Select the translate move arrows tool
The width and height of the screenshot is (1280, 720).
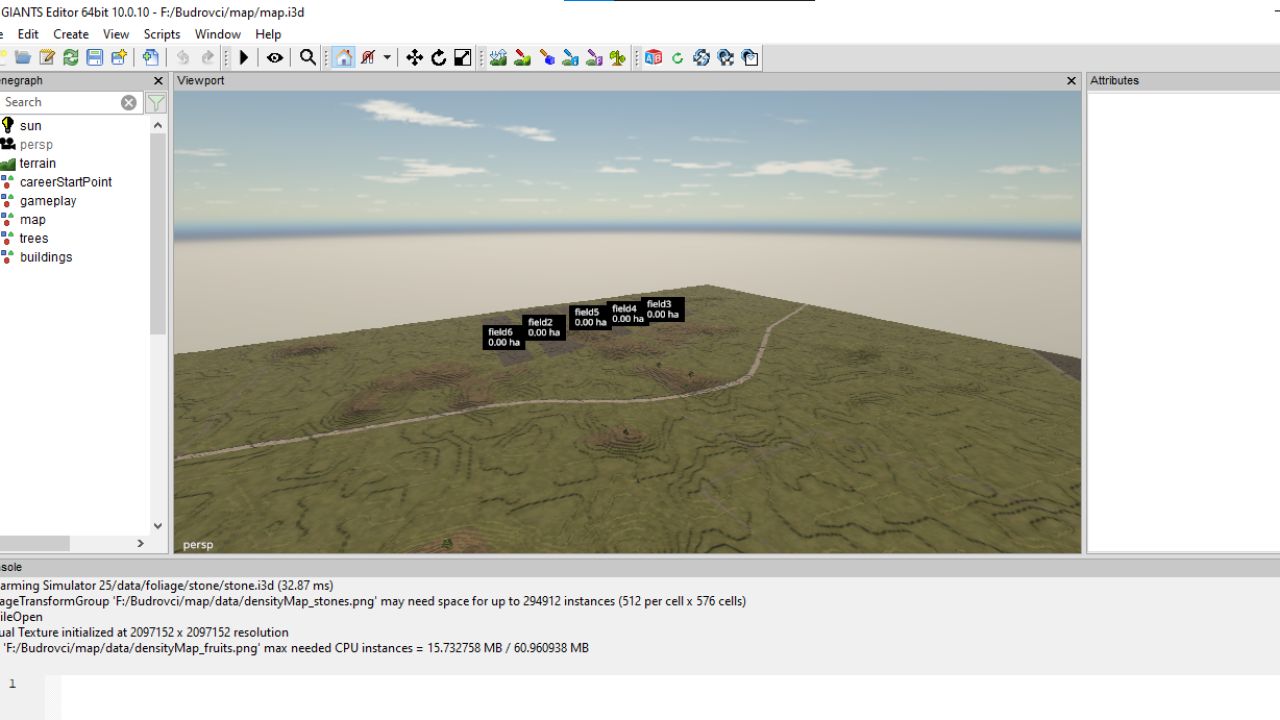pos(414,58)
